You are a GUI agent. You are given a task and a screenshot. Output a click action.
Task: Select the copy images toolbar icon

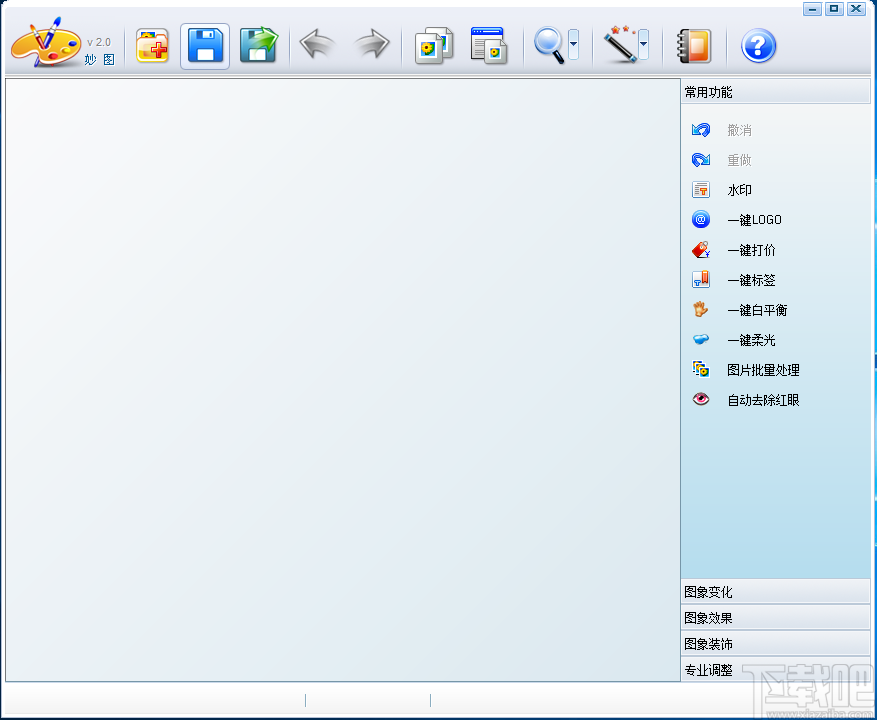tap(434, 46)
